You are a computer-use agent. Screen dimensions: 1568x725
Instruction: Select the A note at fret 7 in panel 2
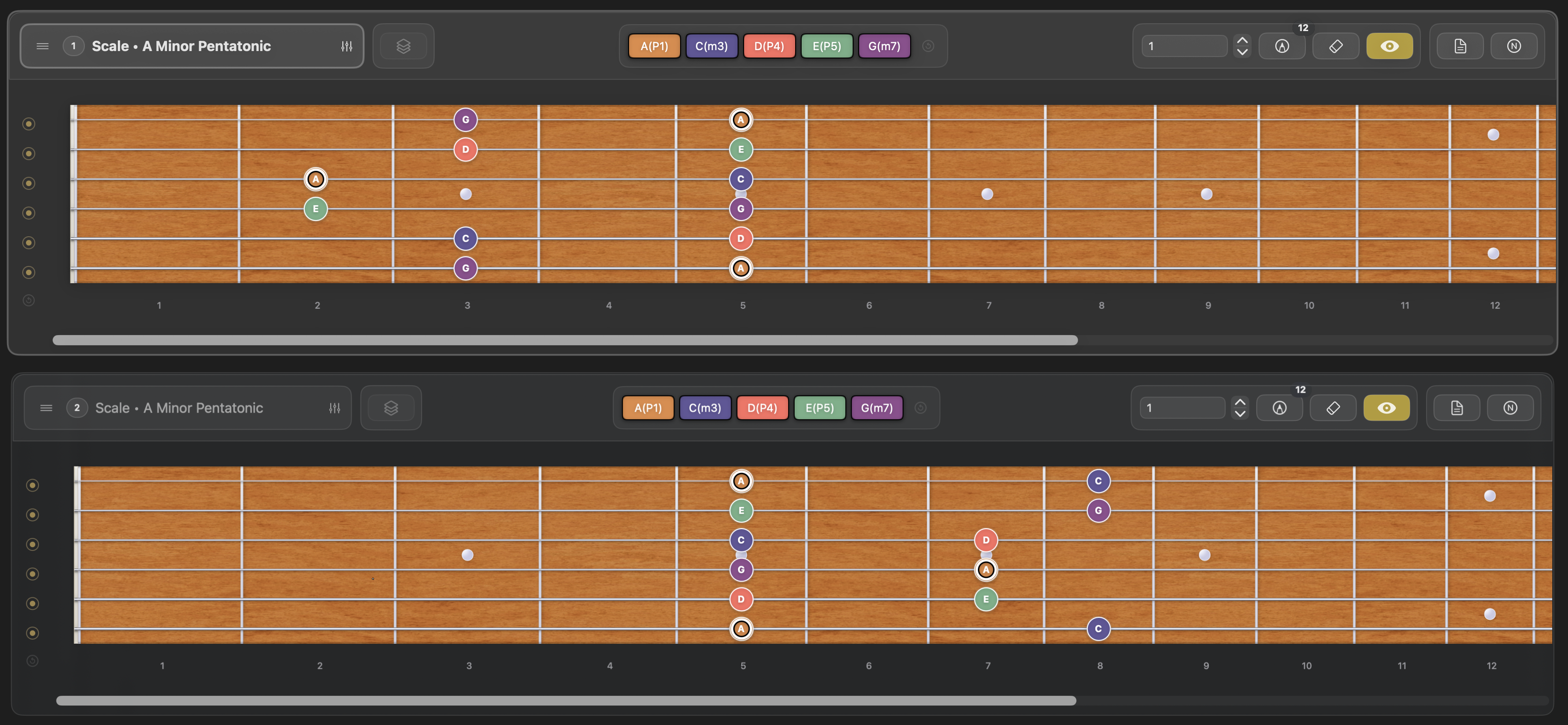pos(986,570)
